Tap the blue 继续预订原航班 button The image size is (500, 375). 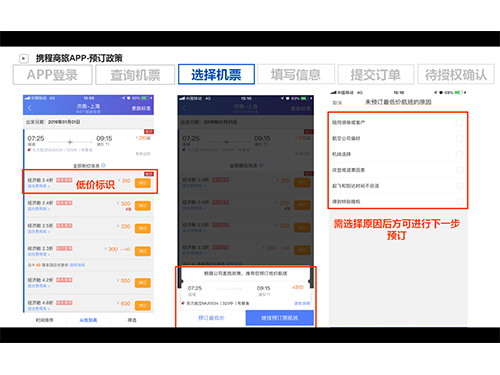pyautogui.click(x=280, y=318)
